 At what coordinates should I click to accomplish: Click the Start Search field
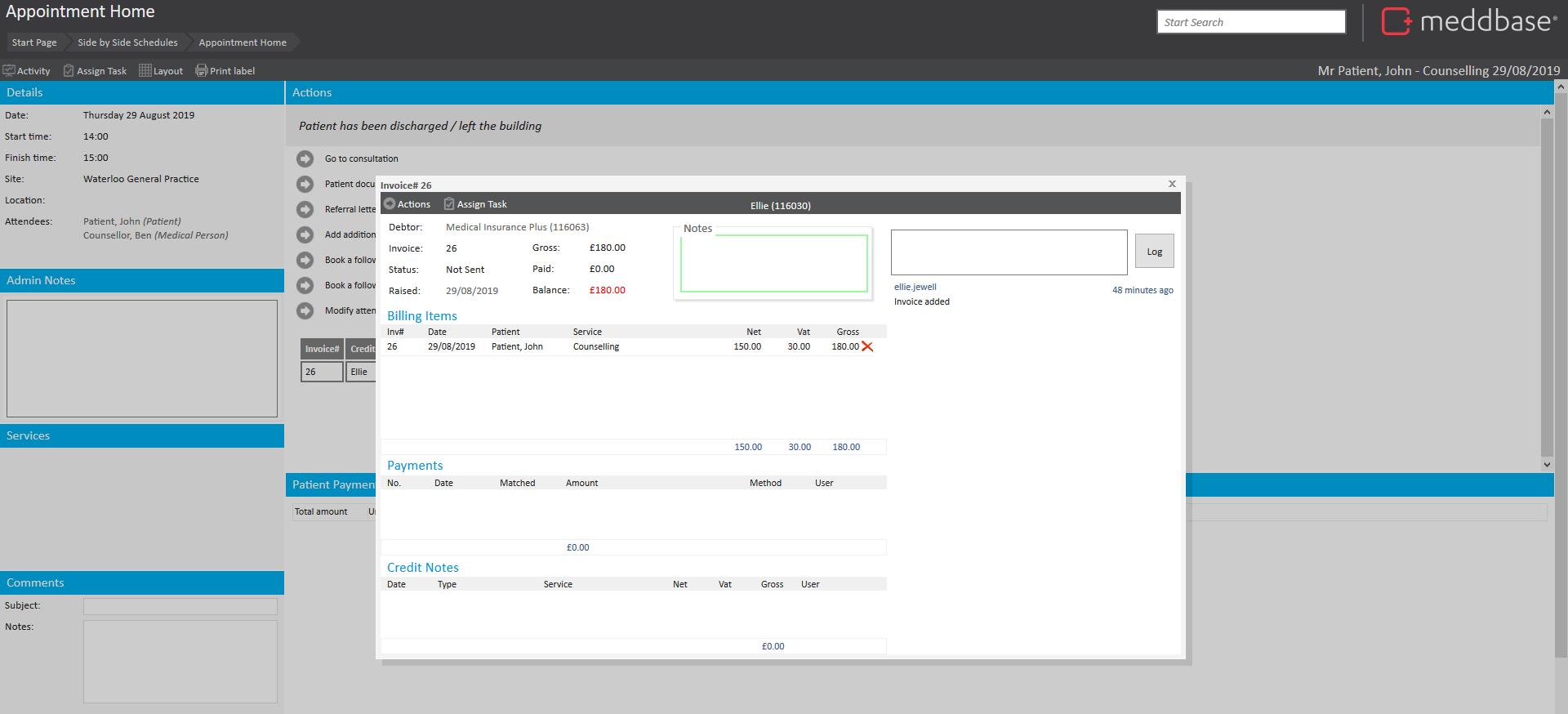(1250, 22)
